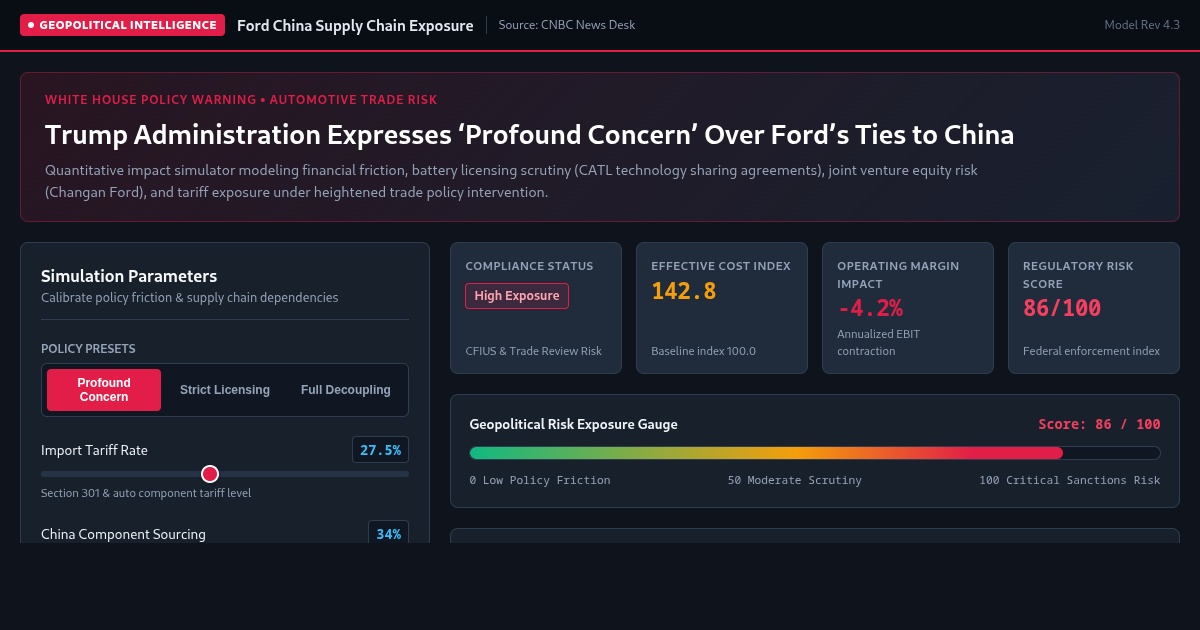1200x630 pixels.
Task: Click the 100 Critical Sanctions Risk label
Action: [x=1070, y=480]
